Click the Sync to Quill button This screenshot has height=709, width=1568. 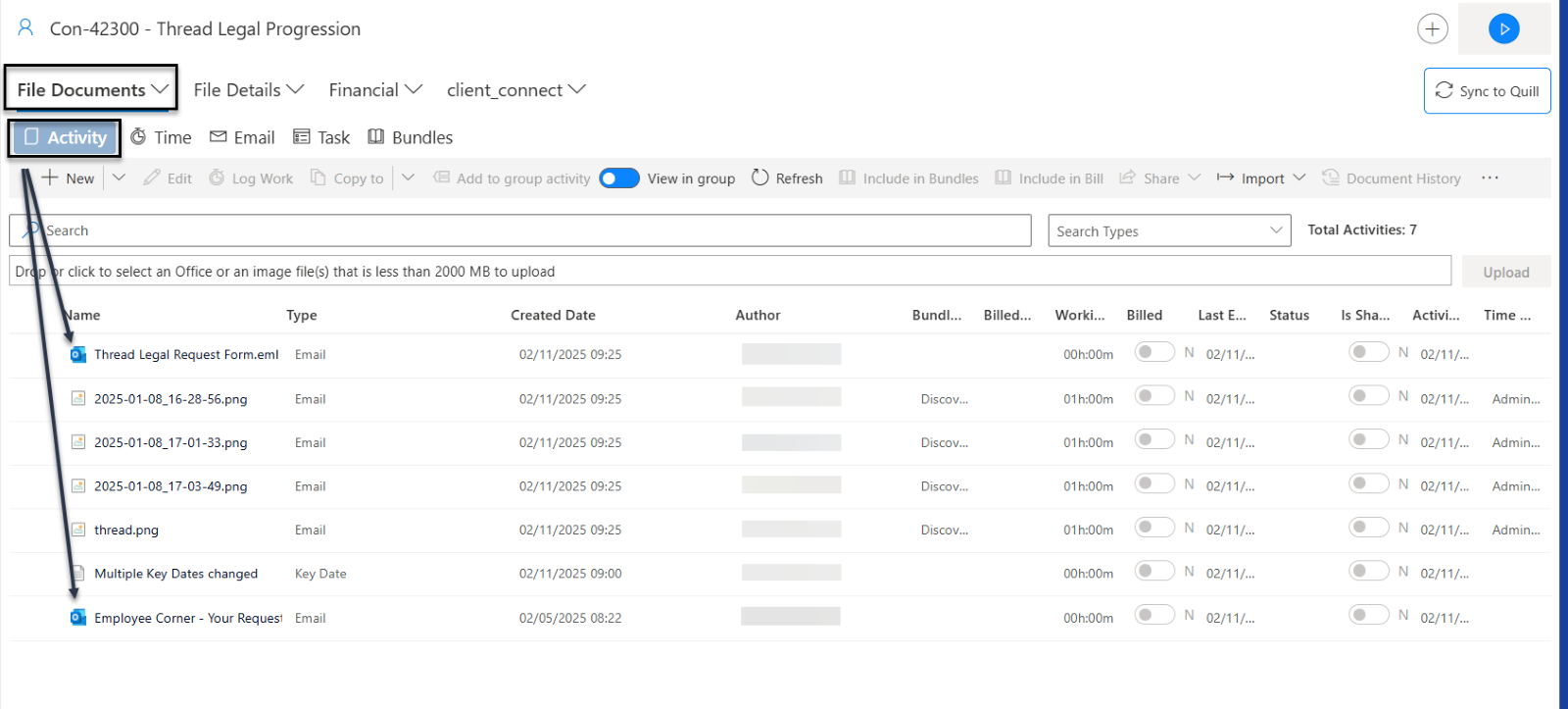pyautogui.click(x=1487, y=90)
